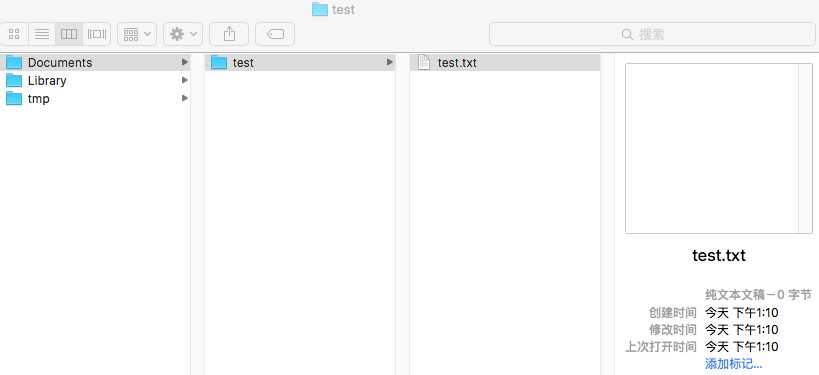Switch to Cover Flow view
Screen dimensions: 819x375
[x=97, y=34]
